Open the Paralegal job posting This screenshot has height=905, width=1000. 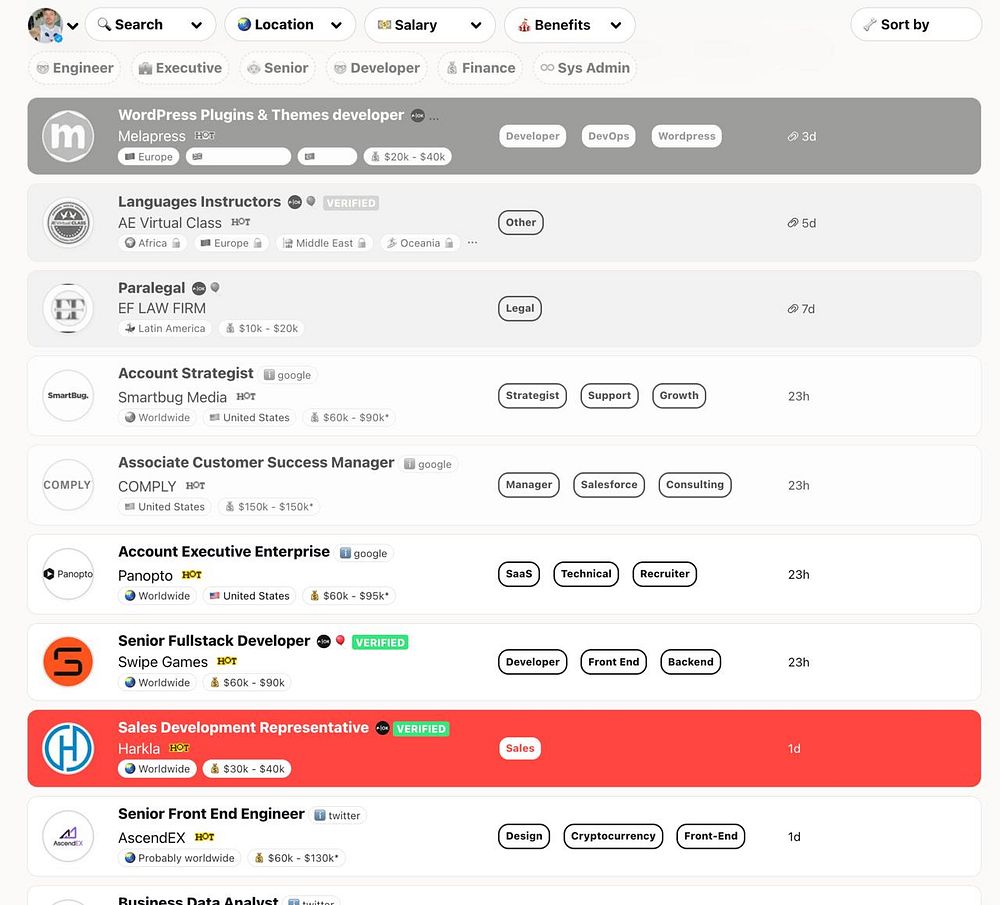(151, 288)
